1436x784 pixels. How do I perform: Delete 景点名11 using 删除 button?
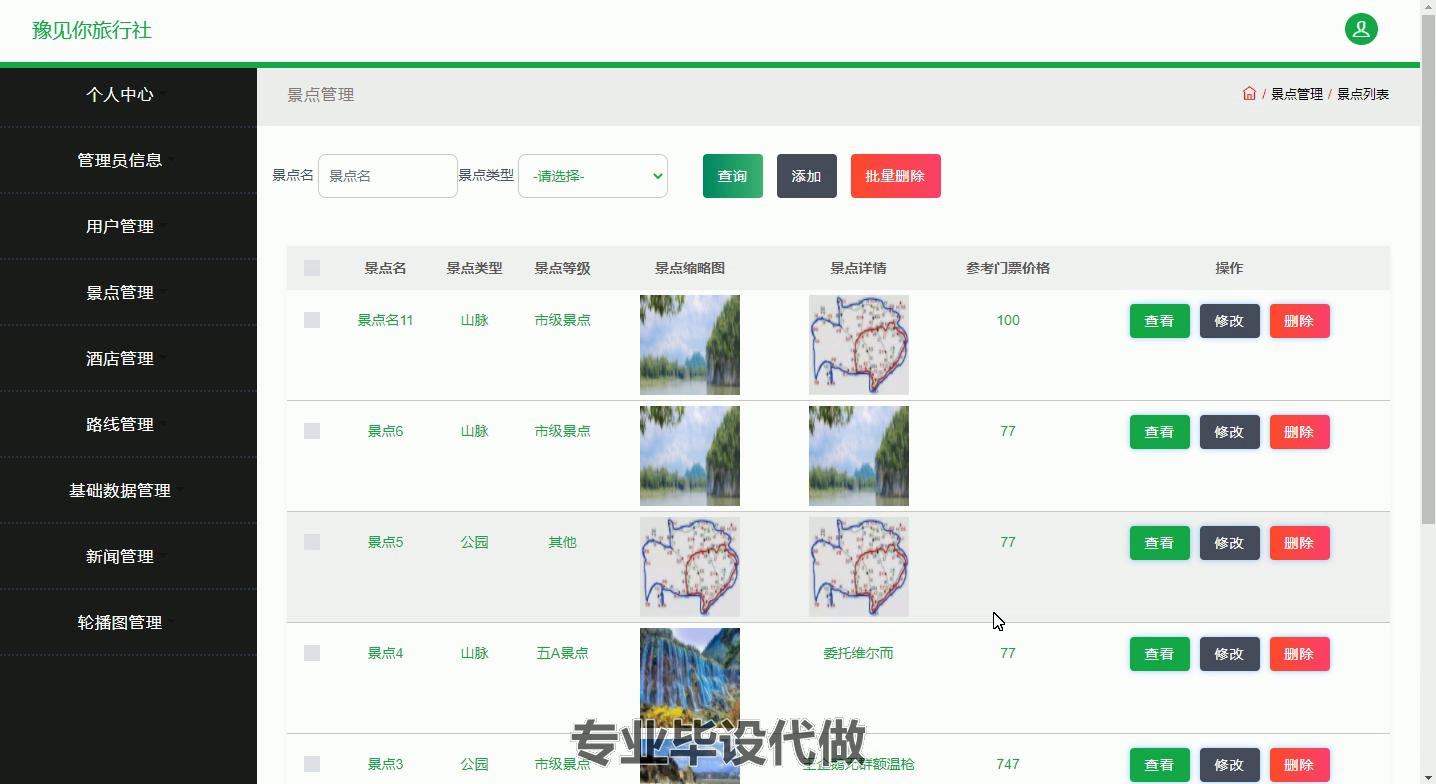(1300, 321)
